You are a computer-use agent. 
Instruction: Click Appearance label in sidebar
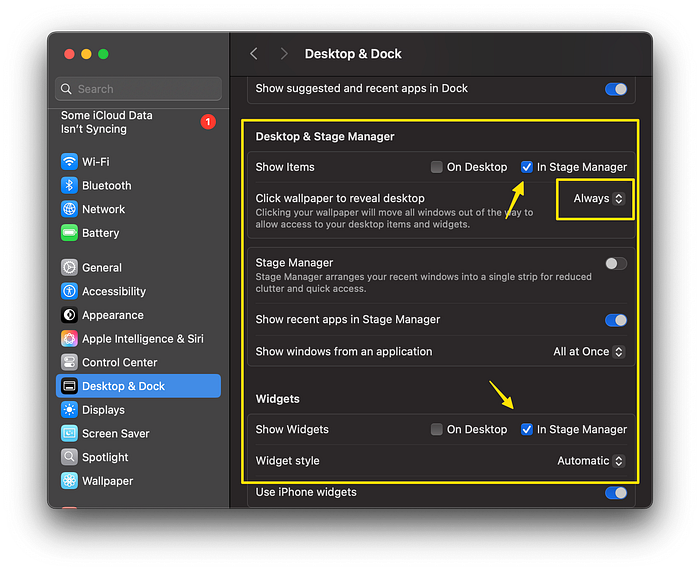[113, 315]
